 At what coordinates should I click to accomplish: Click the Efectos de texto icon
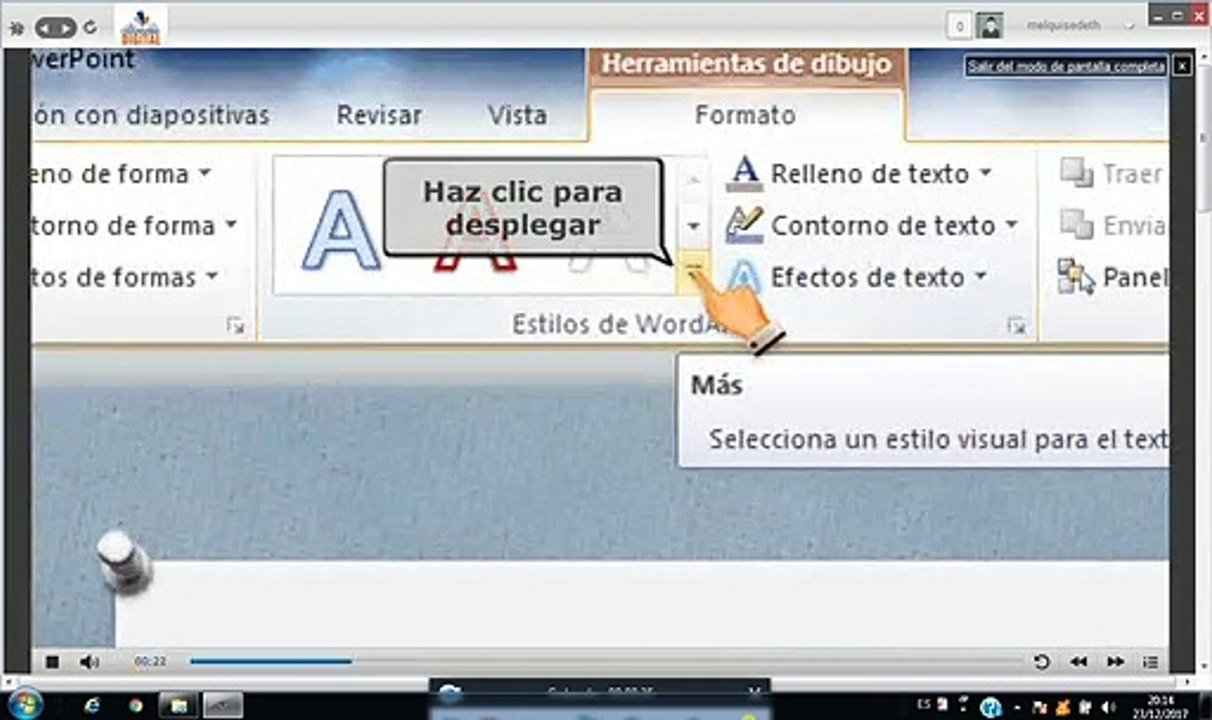pyautogui.click(x=744, y=276)
